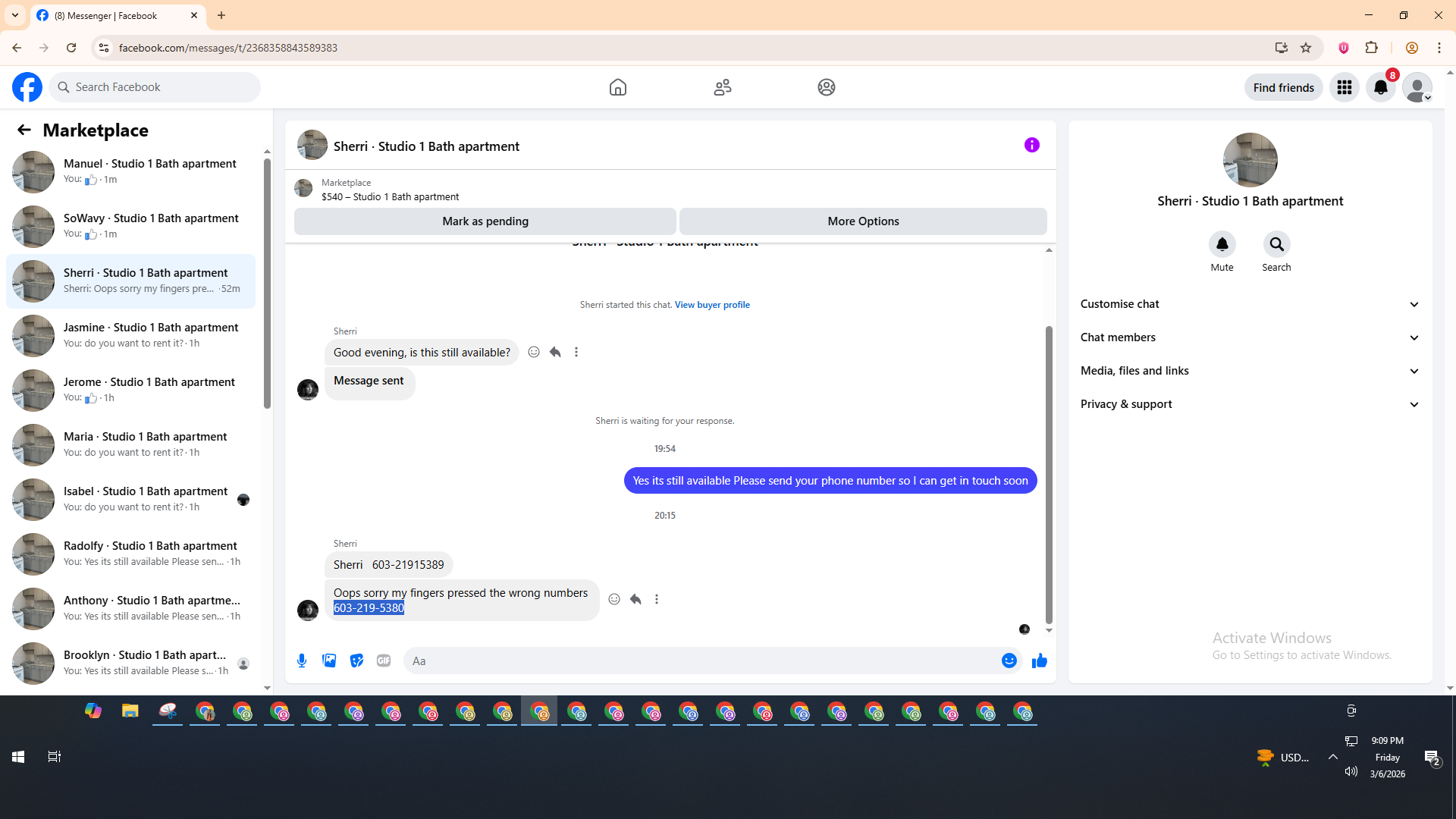Reply to the 'wrong numbers' message
Screen dimensions: 1456x819
coord(635,599)
